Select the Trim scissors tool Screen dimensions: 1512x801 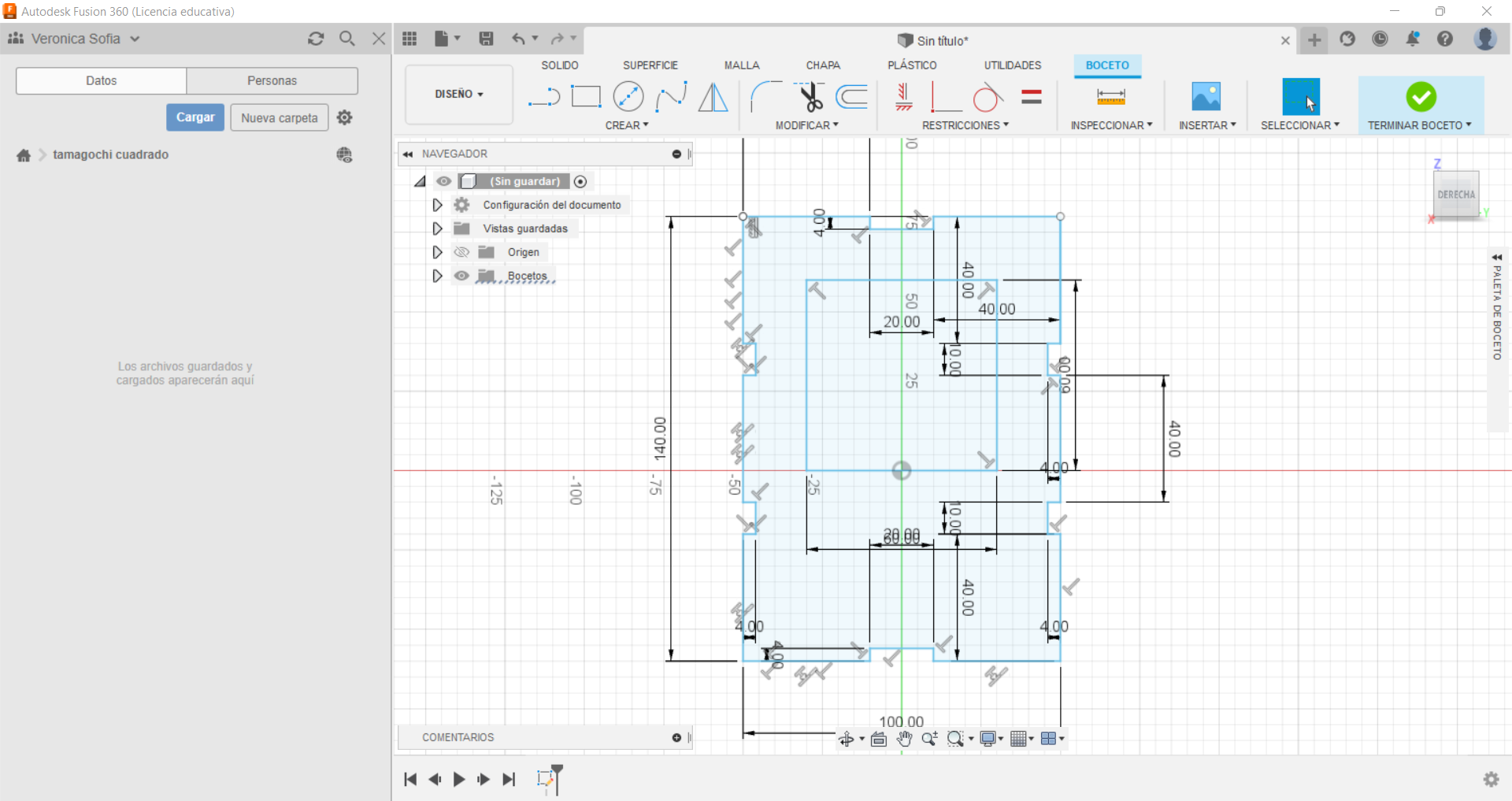pos(810,97)
